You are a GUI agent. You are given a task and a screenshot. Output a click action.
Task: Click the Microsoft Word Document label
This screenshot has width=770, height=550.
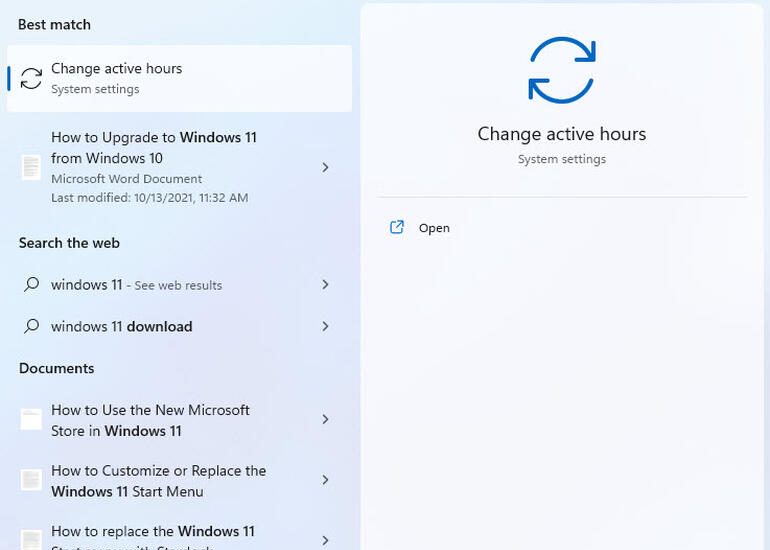[x=126, y=179]
